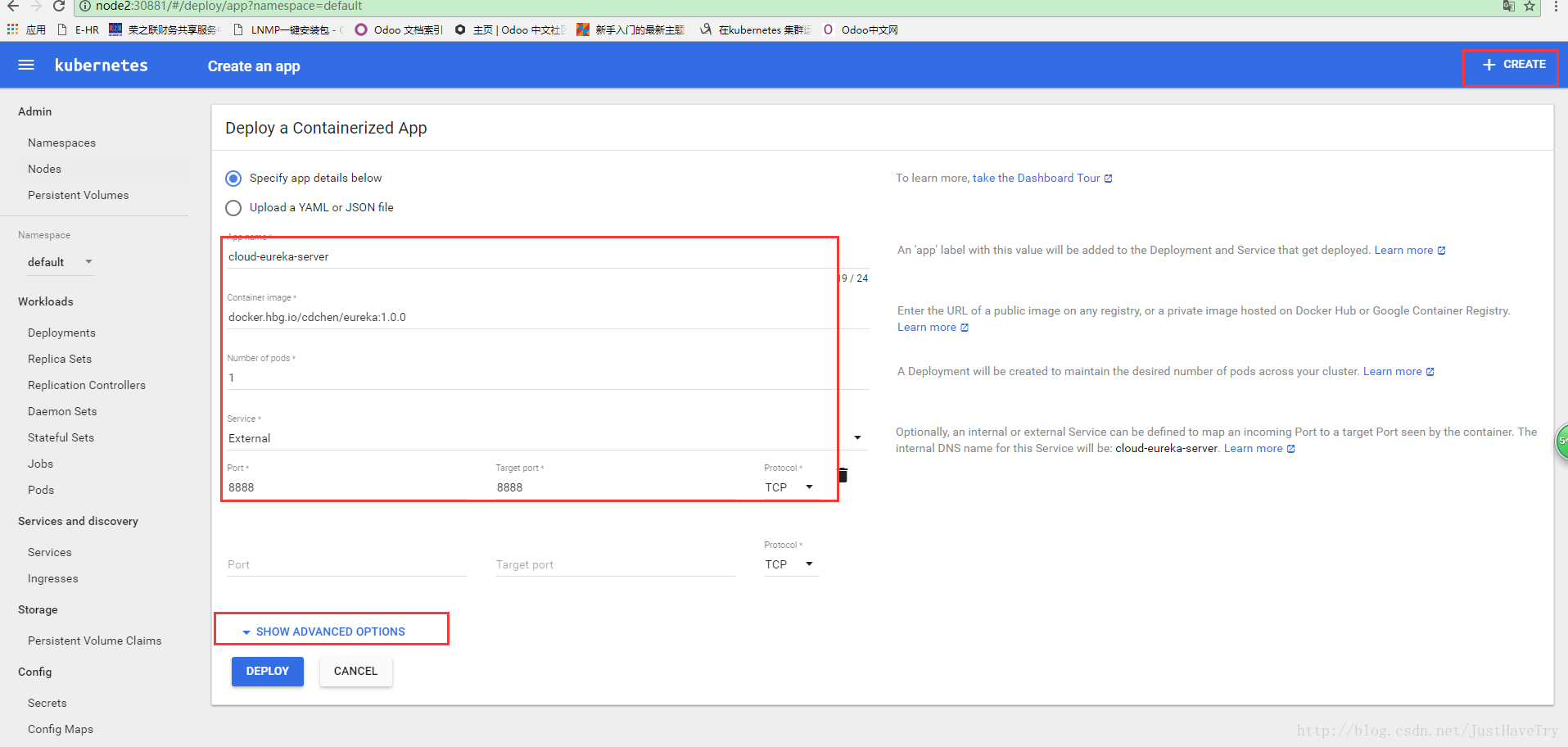
Task: Open Stateful Sets in the sidebar
Action: pos(61,437)
